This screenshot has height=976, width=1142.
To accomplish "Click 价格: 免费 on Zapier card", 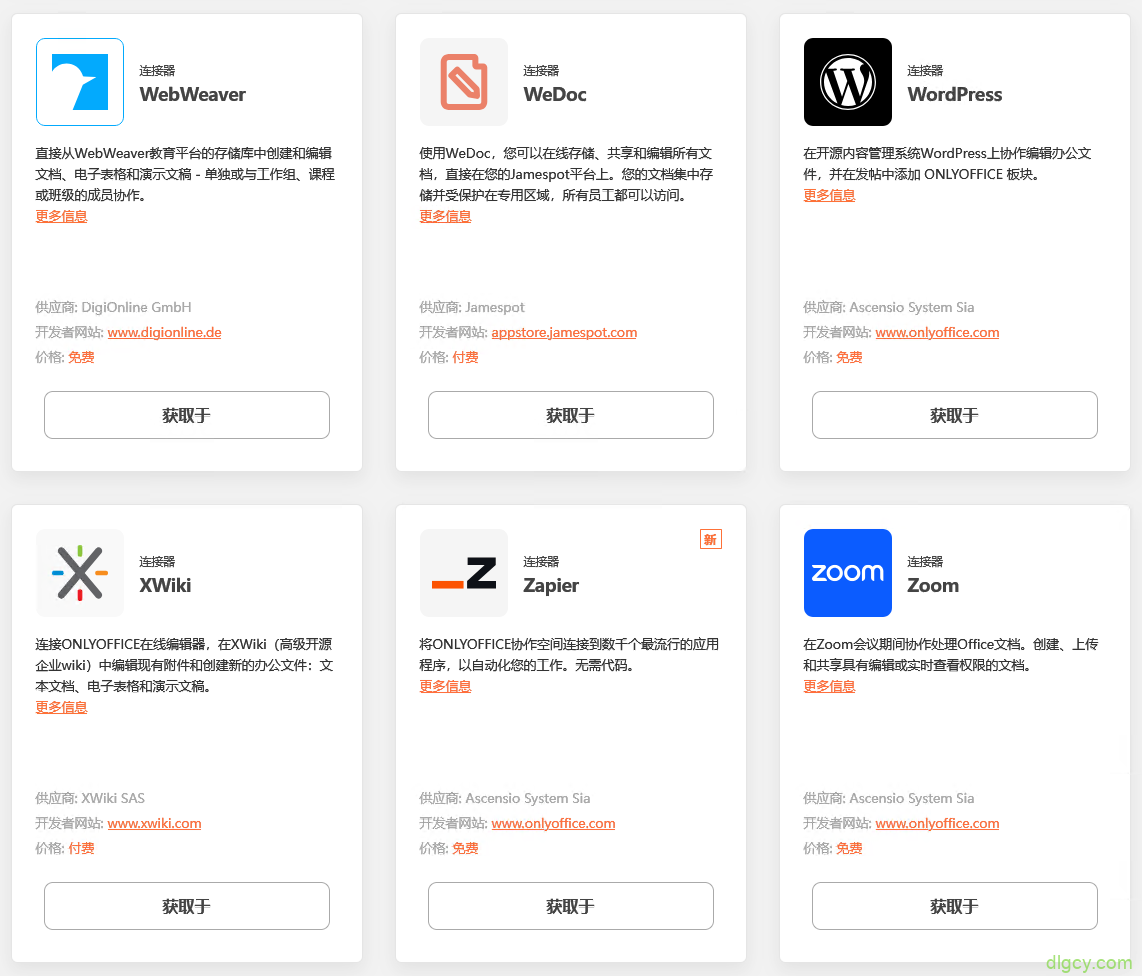I will point(449,848).
